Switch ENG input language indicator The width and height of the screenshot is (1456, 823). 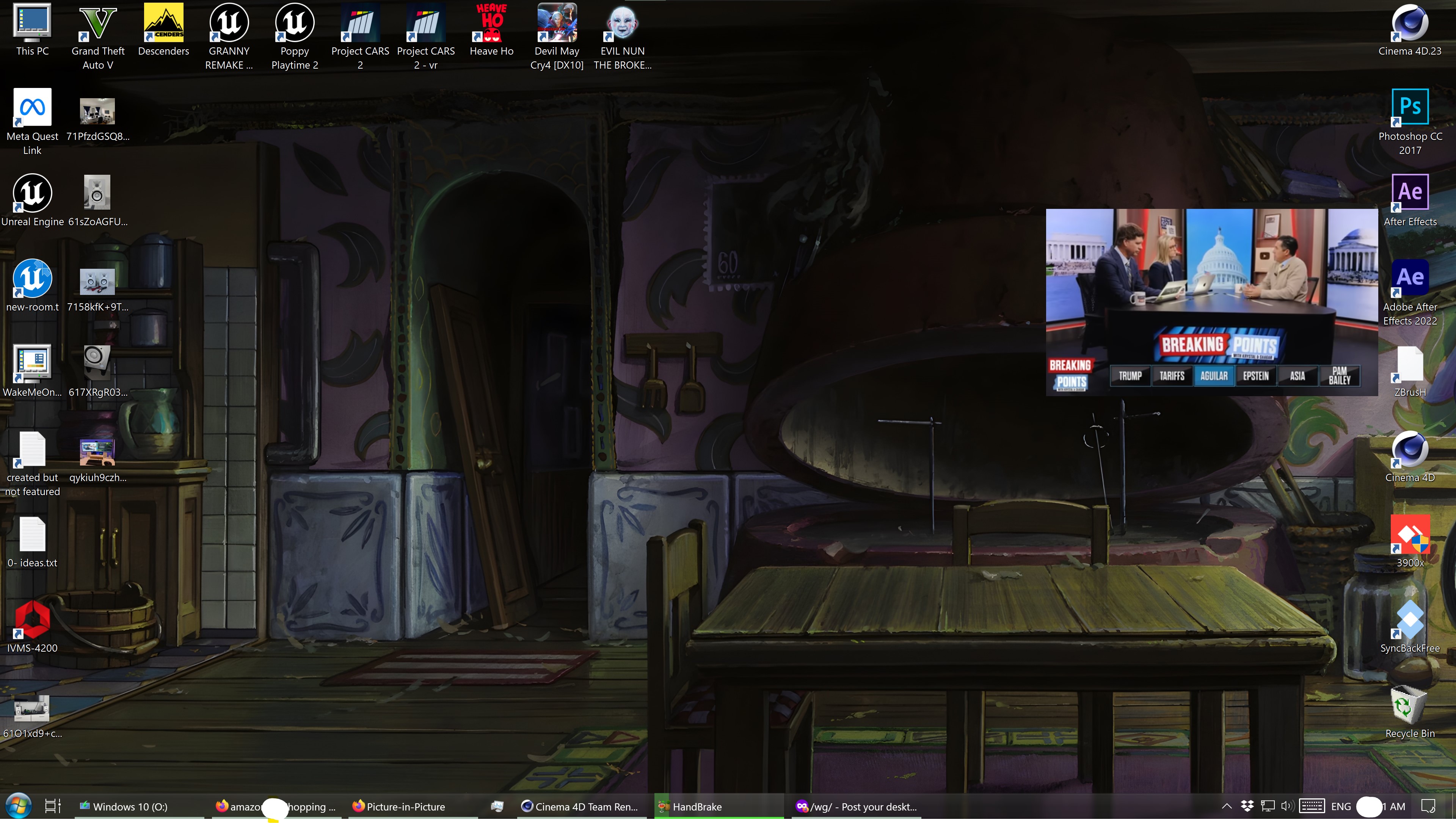pos(1341,807)
